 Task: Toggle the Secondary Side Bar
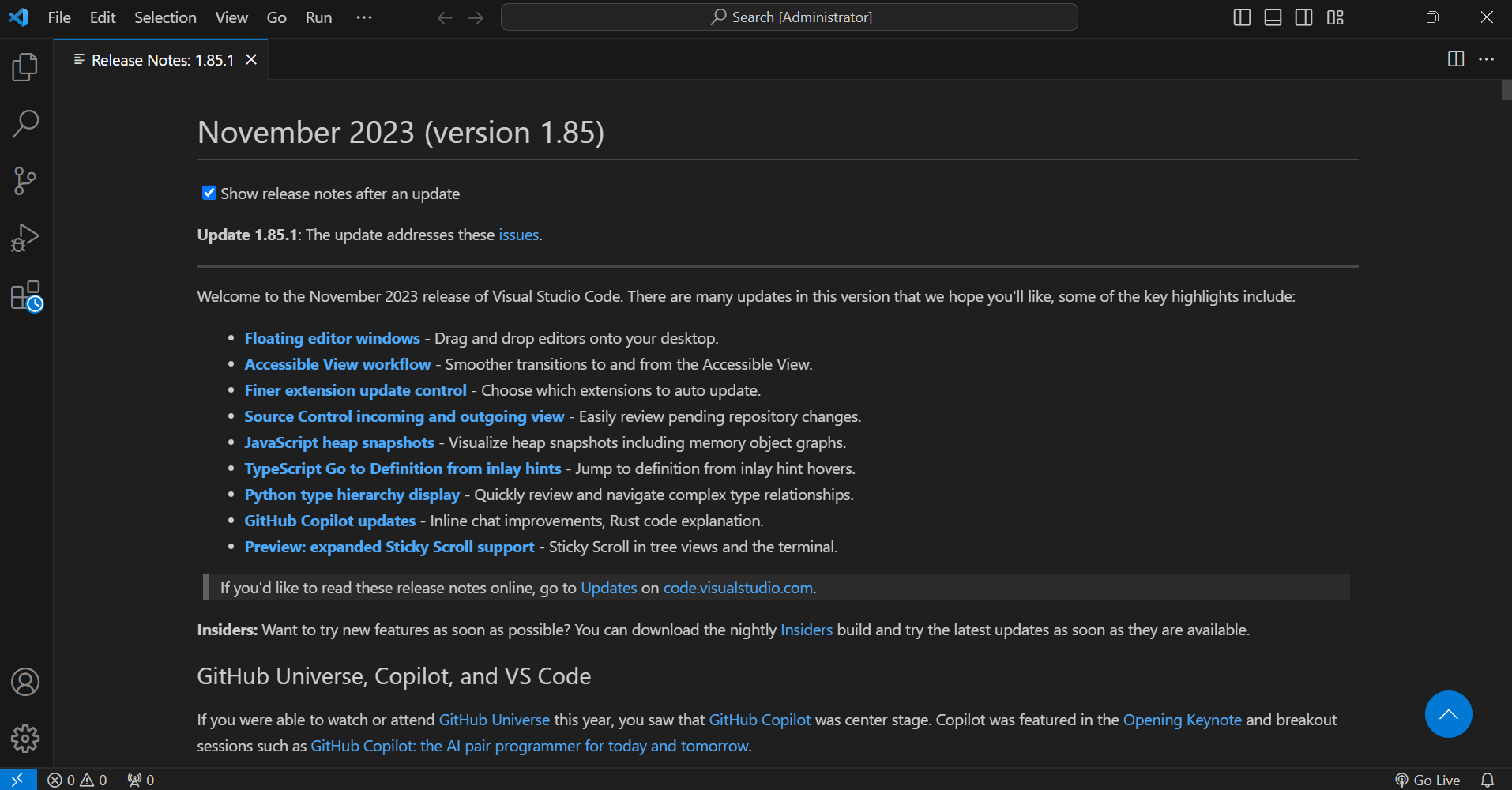pos(1303,17)
